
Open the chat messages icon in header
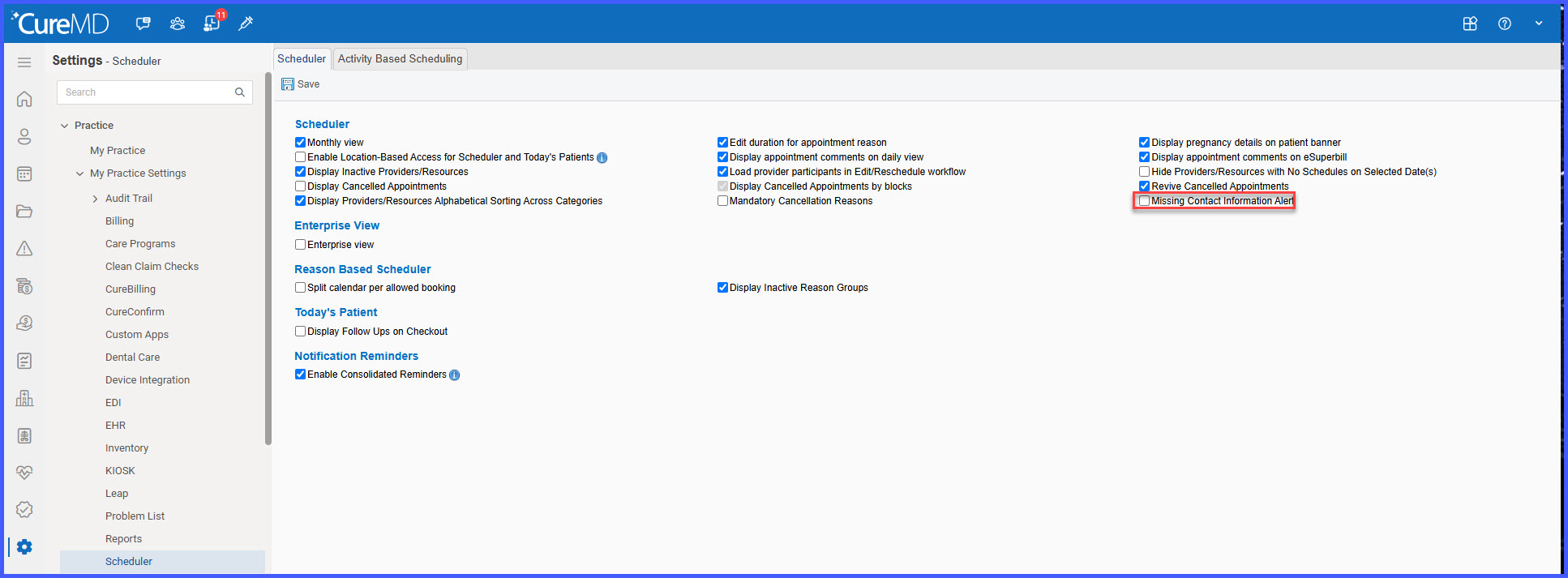(x=144, y=24)
